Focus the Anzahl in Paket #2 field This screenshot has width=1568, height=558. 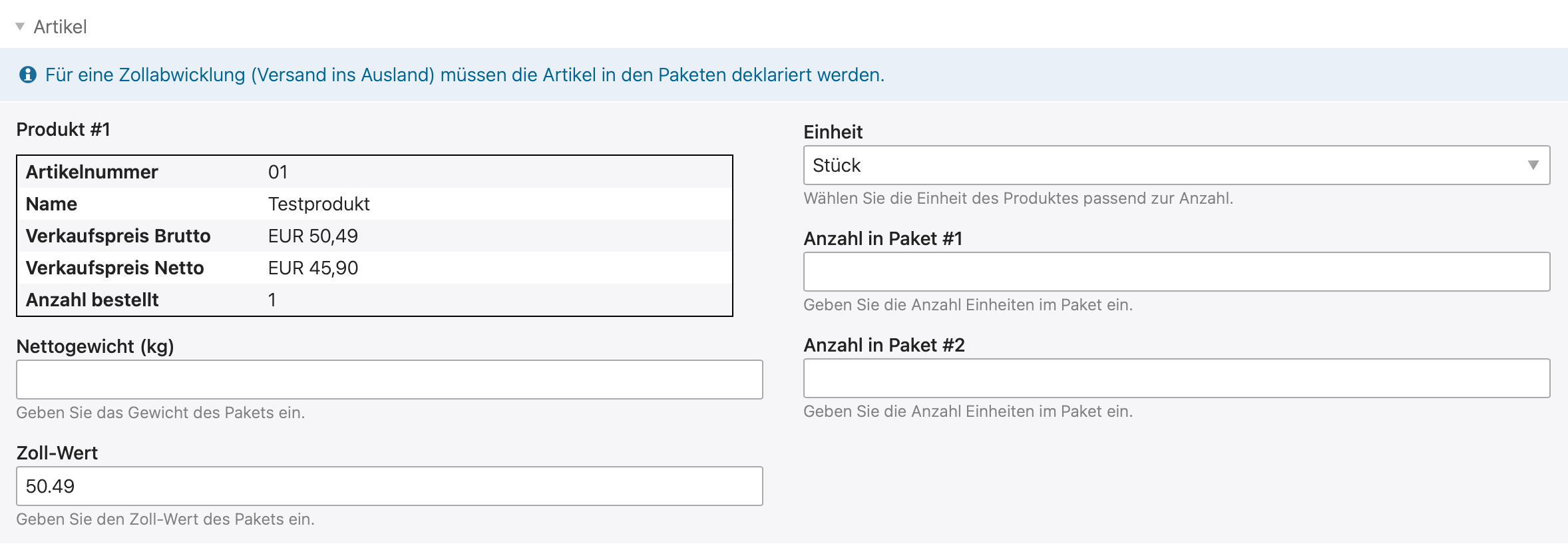[x=1176, y=378]
